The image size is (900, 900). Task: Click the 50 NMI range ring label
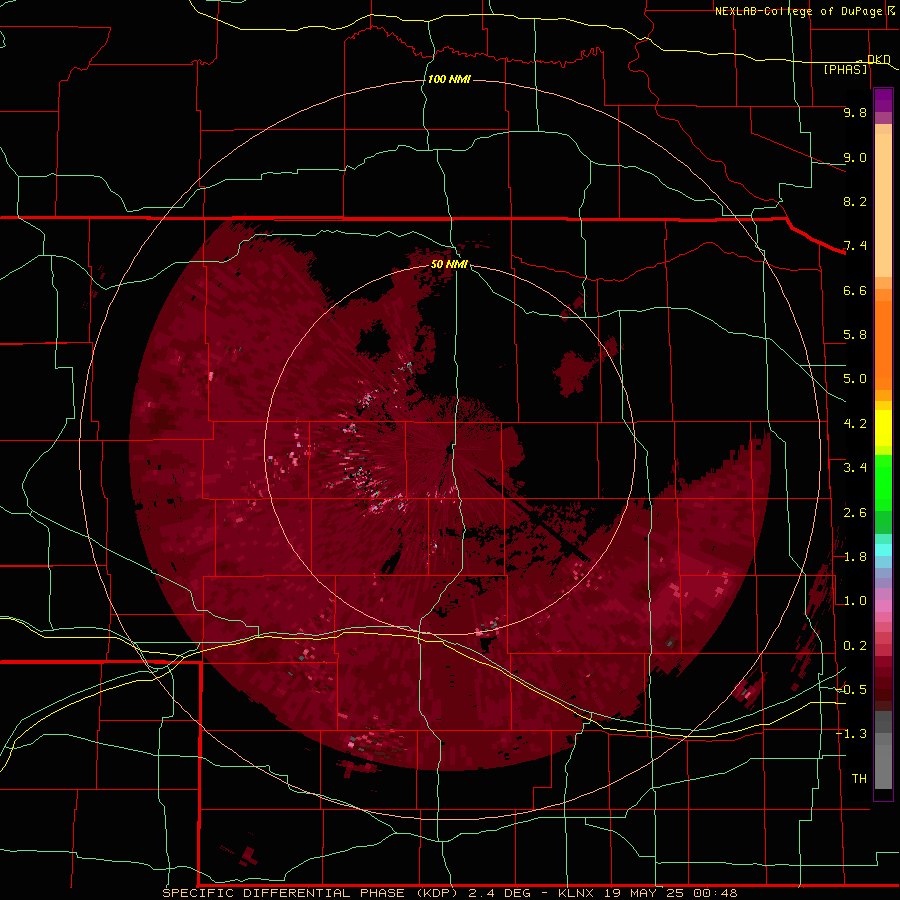click(449, 264)
